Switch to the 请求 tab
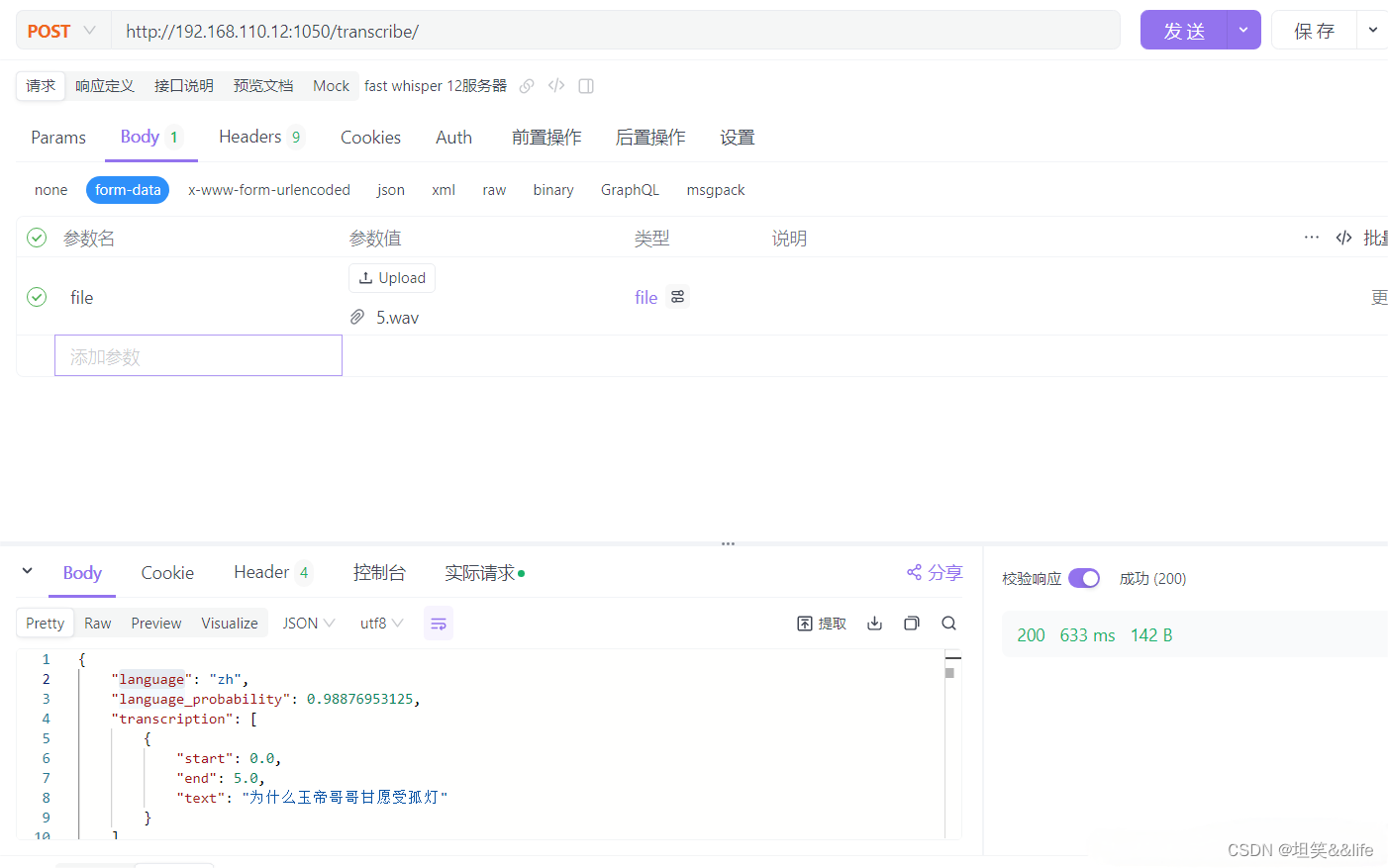1388x868 pixels. (x=41, y=86)
